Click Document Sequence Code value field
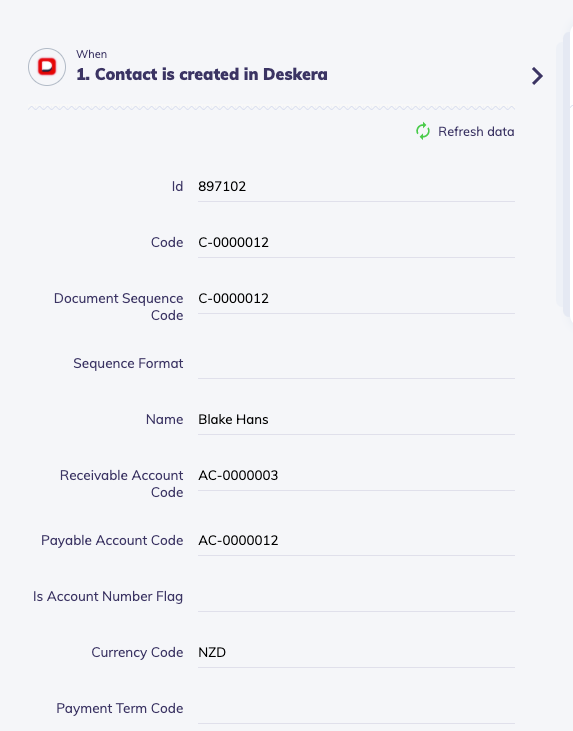573x731 pixels. tap(356, 298)
